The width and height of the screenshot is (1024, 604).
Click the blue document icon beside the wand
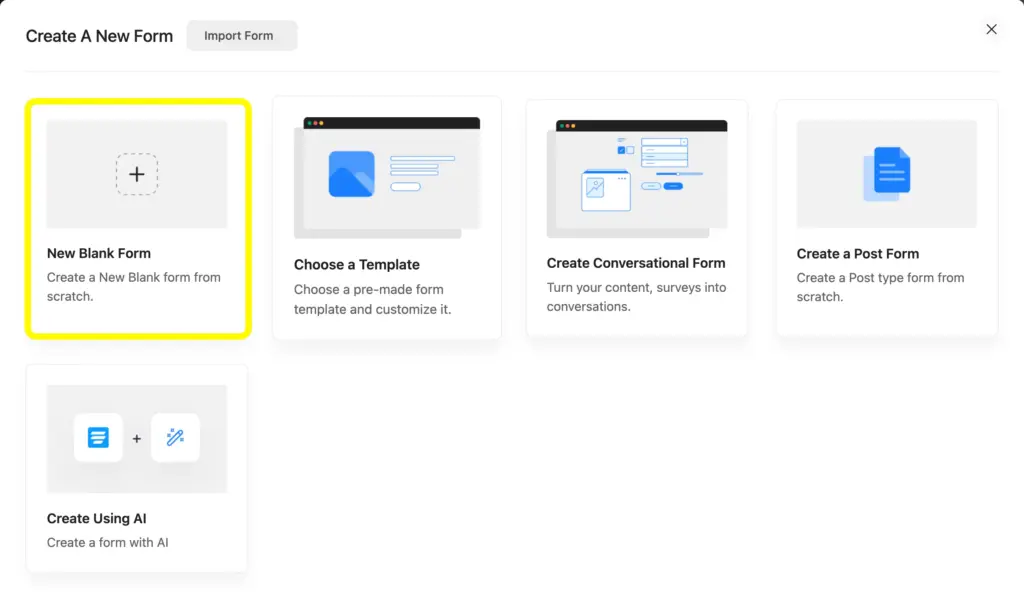click(x=97, y=438)
